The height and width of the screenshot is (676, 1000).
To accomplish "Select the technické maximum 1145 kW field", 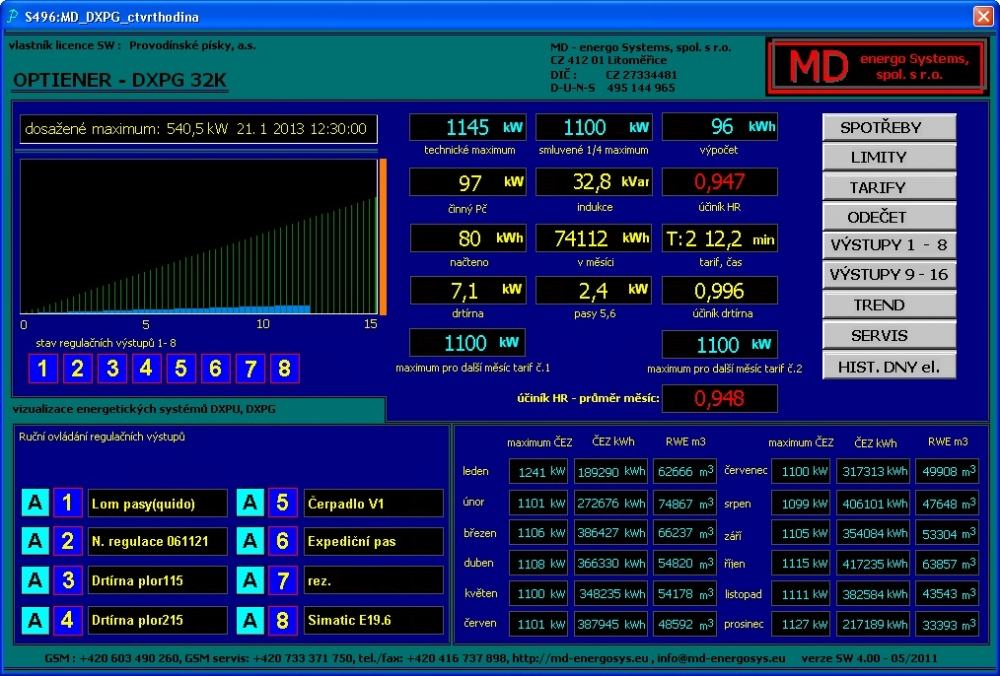I will pos(467,128).
